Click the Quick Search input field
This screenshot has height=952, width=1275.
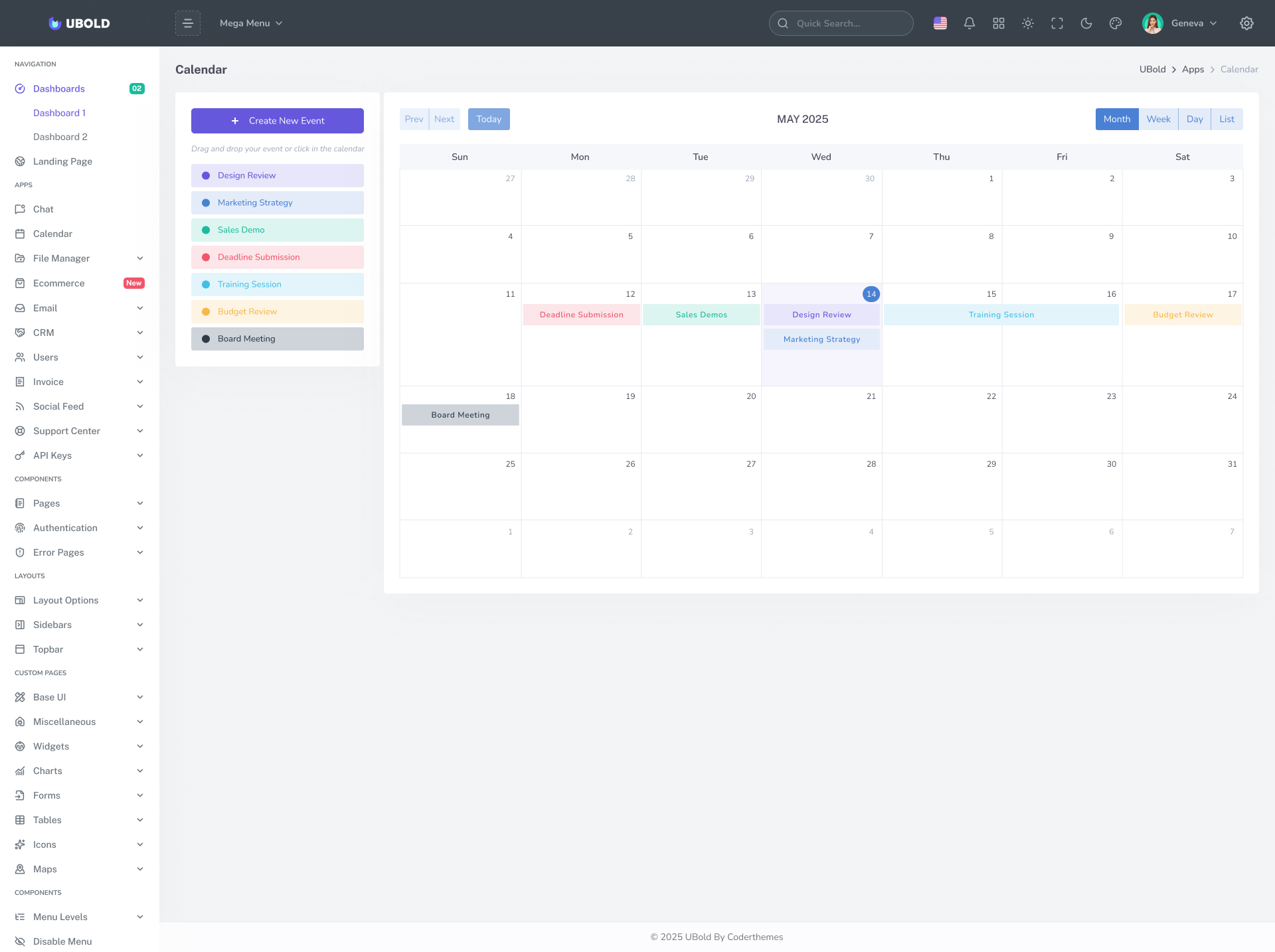[x=841, y=23]
